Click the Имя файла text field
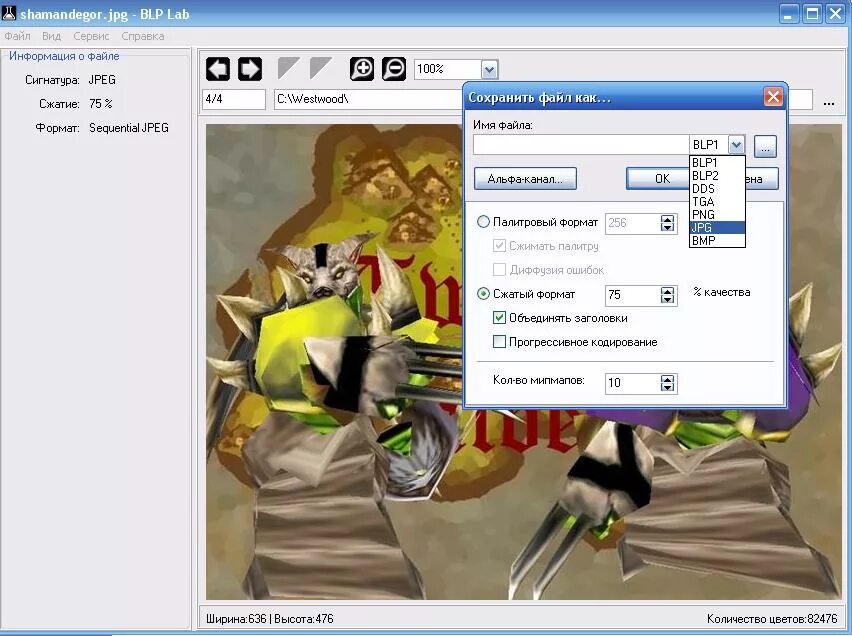This screenshot has height=636, width=852. point(581,145)
